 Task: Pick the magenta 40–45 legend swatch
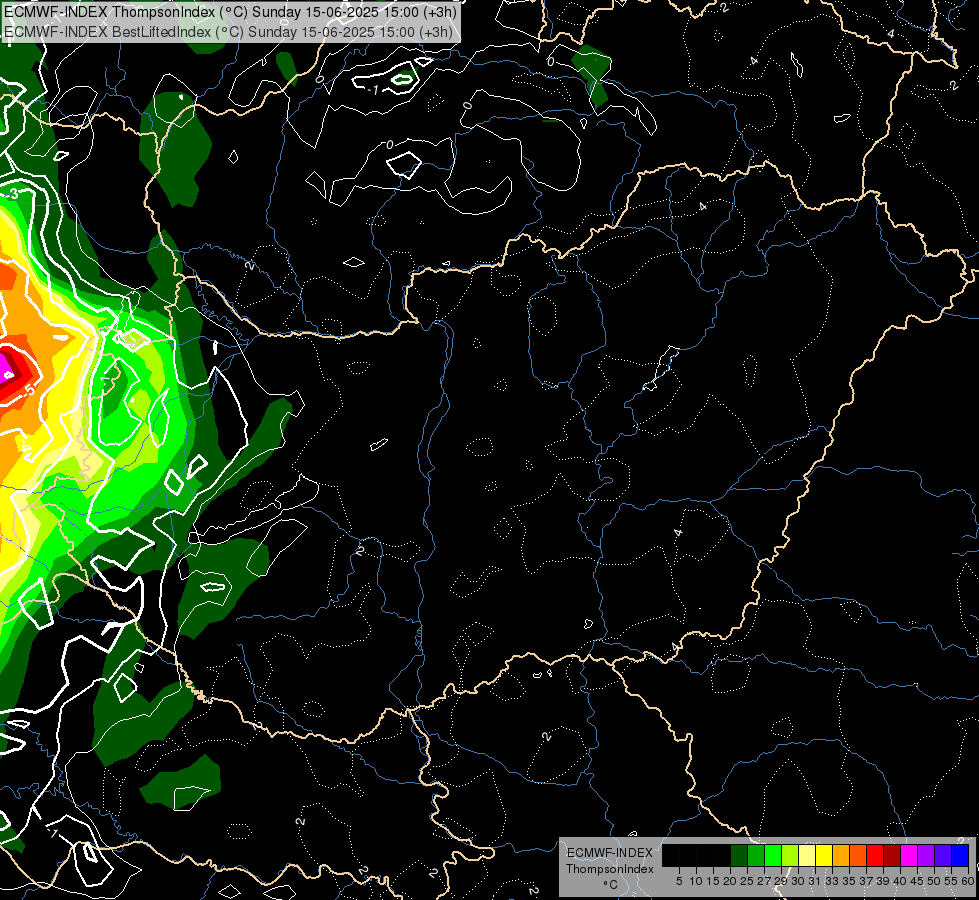pyautogui.click(x=909, y=855)
